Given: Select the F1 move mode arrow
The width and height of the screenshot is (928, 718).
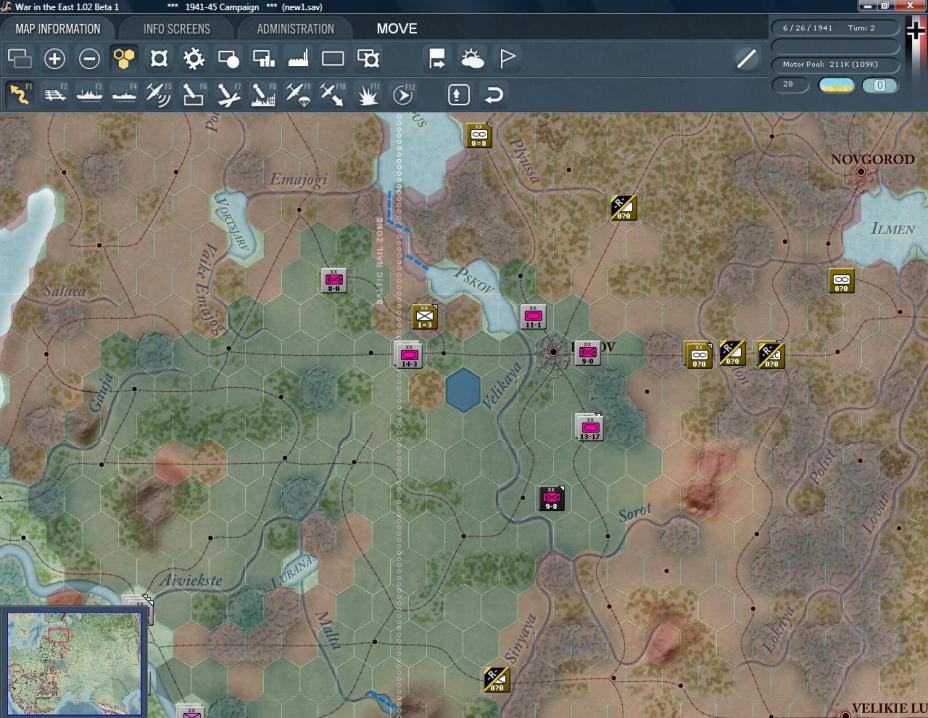Looking at the screenshot, I should pos(20,95).
